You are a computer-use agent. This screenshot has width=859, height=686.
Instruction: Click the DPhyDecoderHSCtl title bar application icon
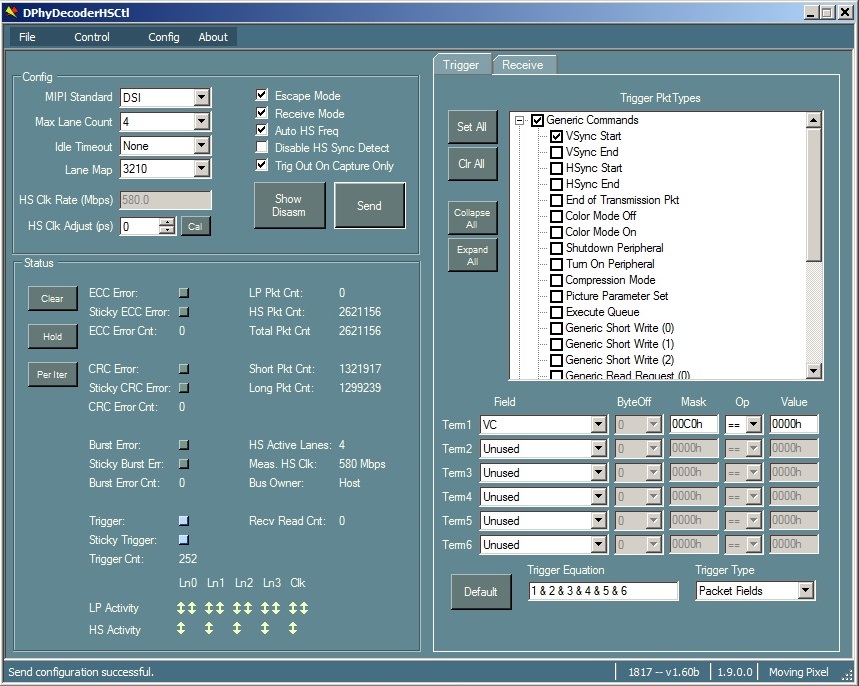tap(10, 12)
